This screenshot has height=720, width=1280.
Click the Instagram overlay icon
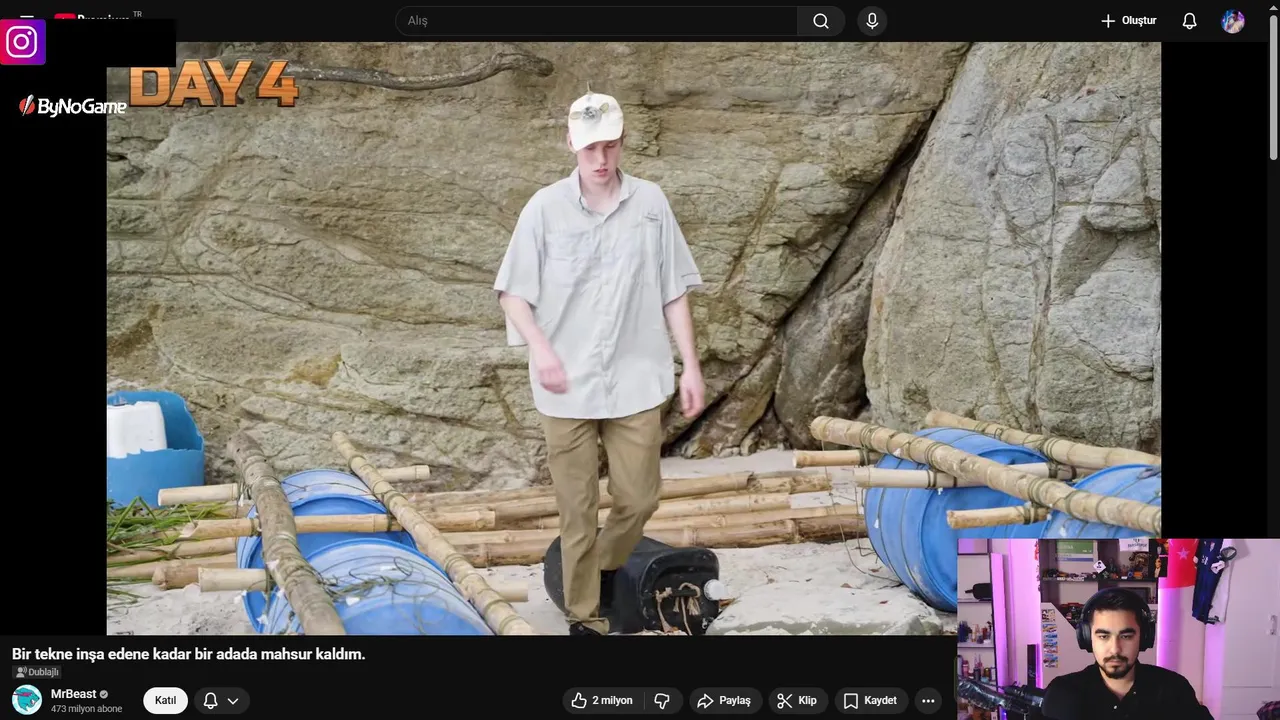tap(22, 42)
